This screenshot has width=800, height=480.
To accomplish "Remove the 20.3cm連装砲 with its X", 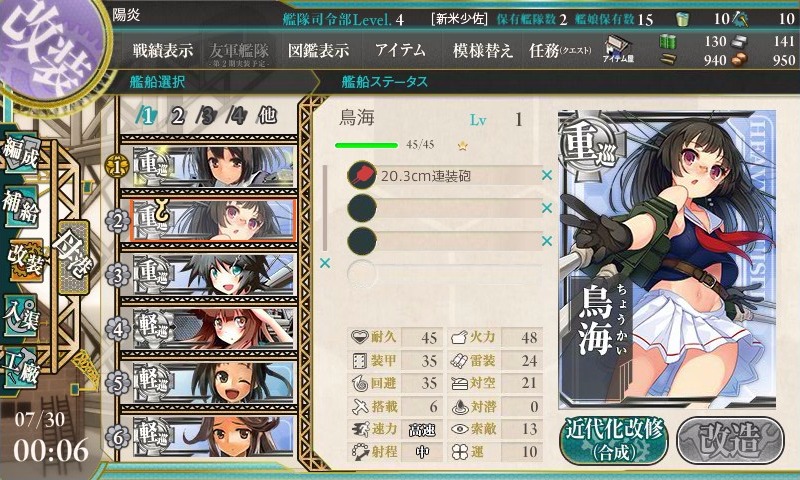I will pyautogui.click(x=547, y=175).
